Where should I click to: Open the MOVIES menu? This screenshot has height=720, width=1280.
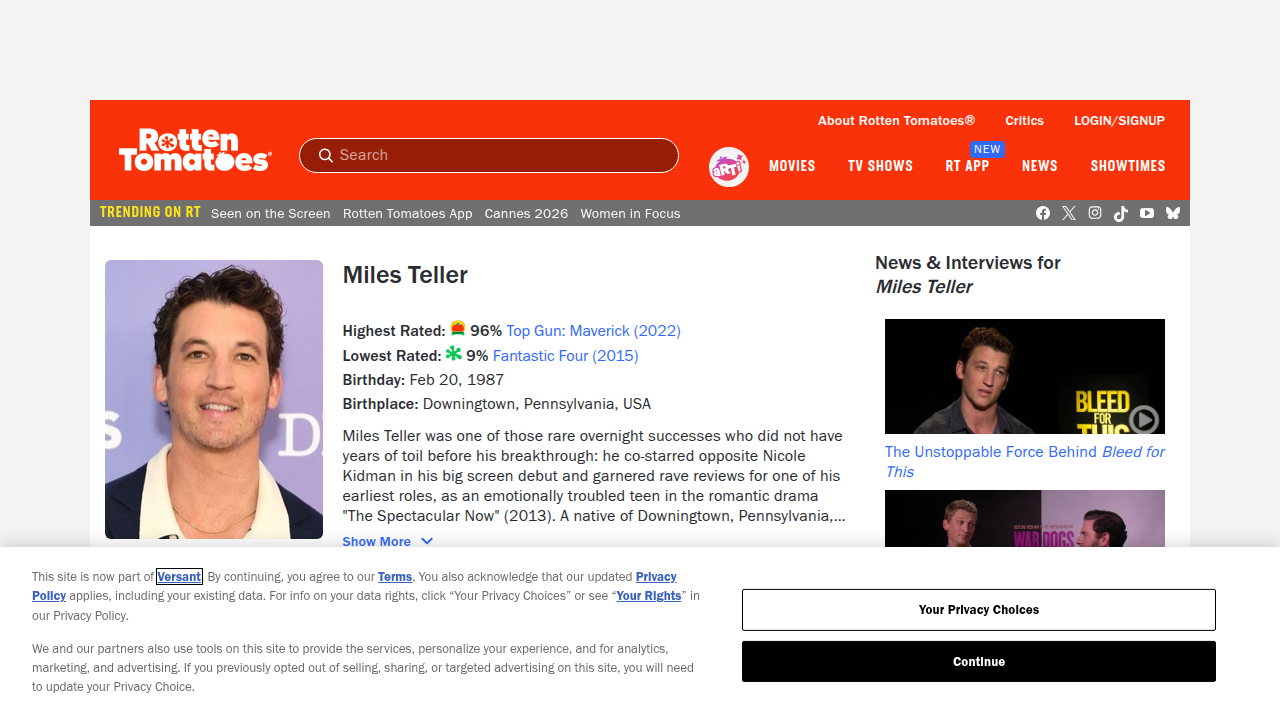pos(792,166)
